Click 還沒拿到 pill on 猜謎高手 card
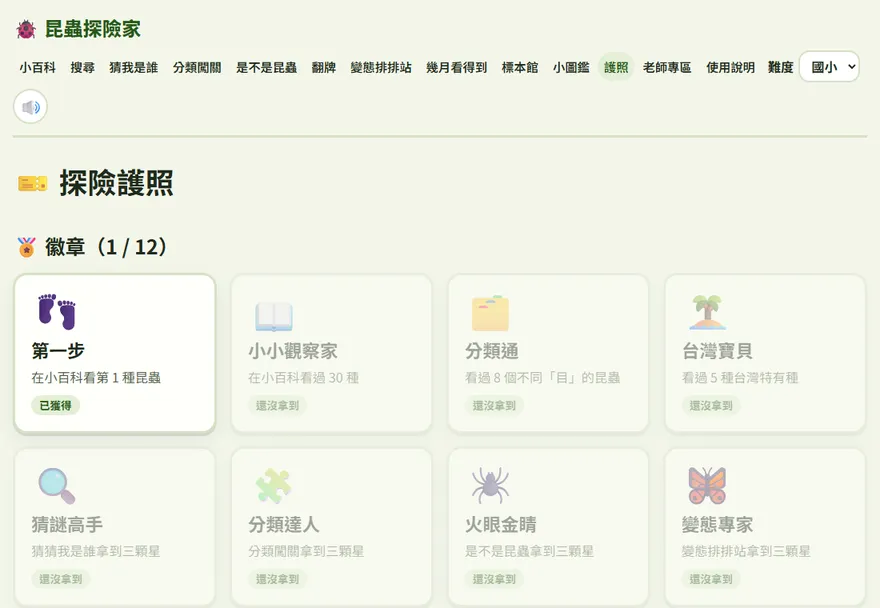The width and height of the screenshot is (880, 608). pos(61,579)
